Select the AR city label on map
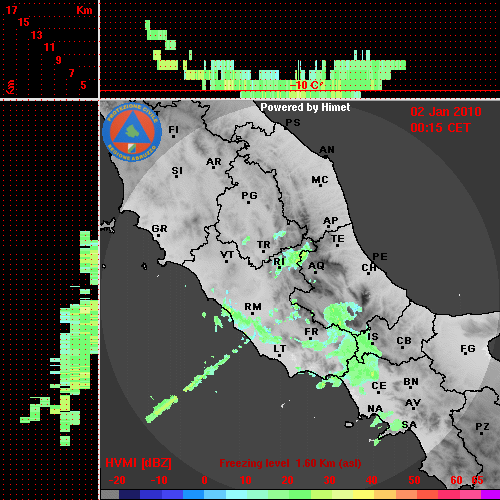 (x=214, y=162)
